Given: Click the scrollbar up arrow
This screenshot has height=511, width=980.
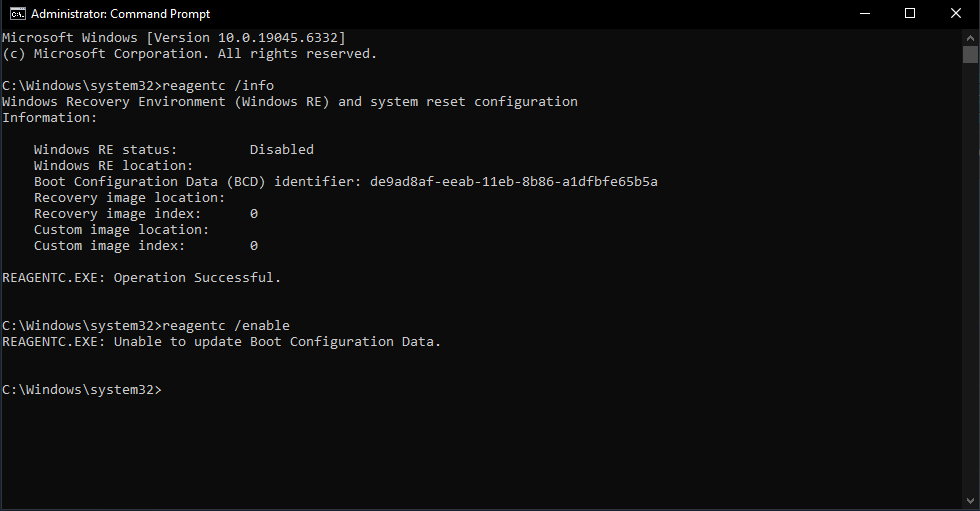Looking at the screenshot, I should (970, 37).
